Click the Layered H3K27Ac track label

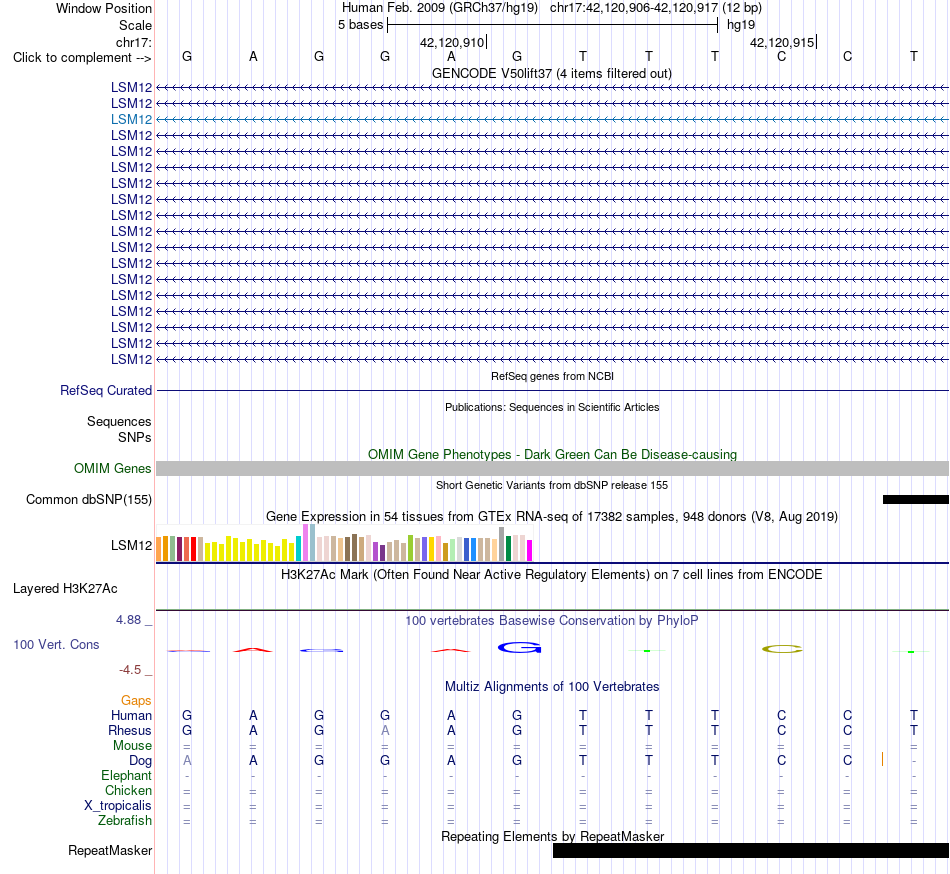65,589
